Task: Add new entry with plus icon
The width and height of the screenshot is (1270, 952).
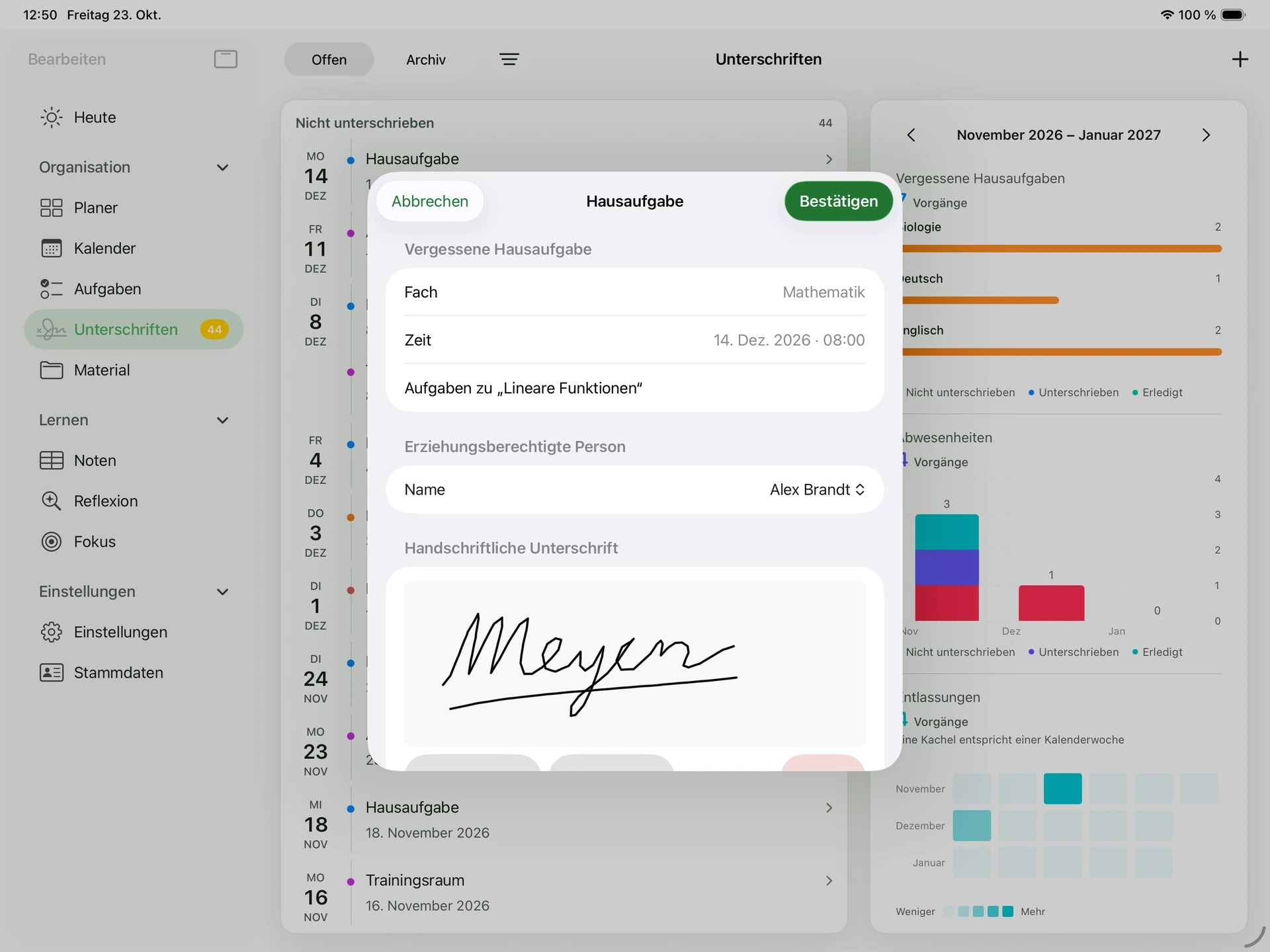Action: point(1240,59)
